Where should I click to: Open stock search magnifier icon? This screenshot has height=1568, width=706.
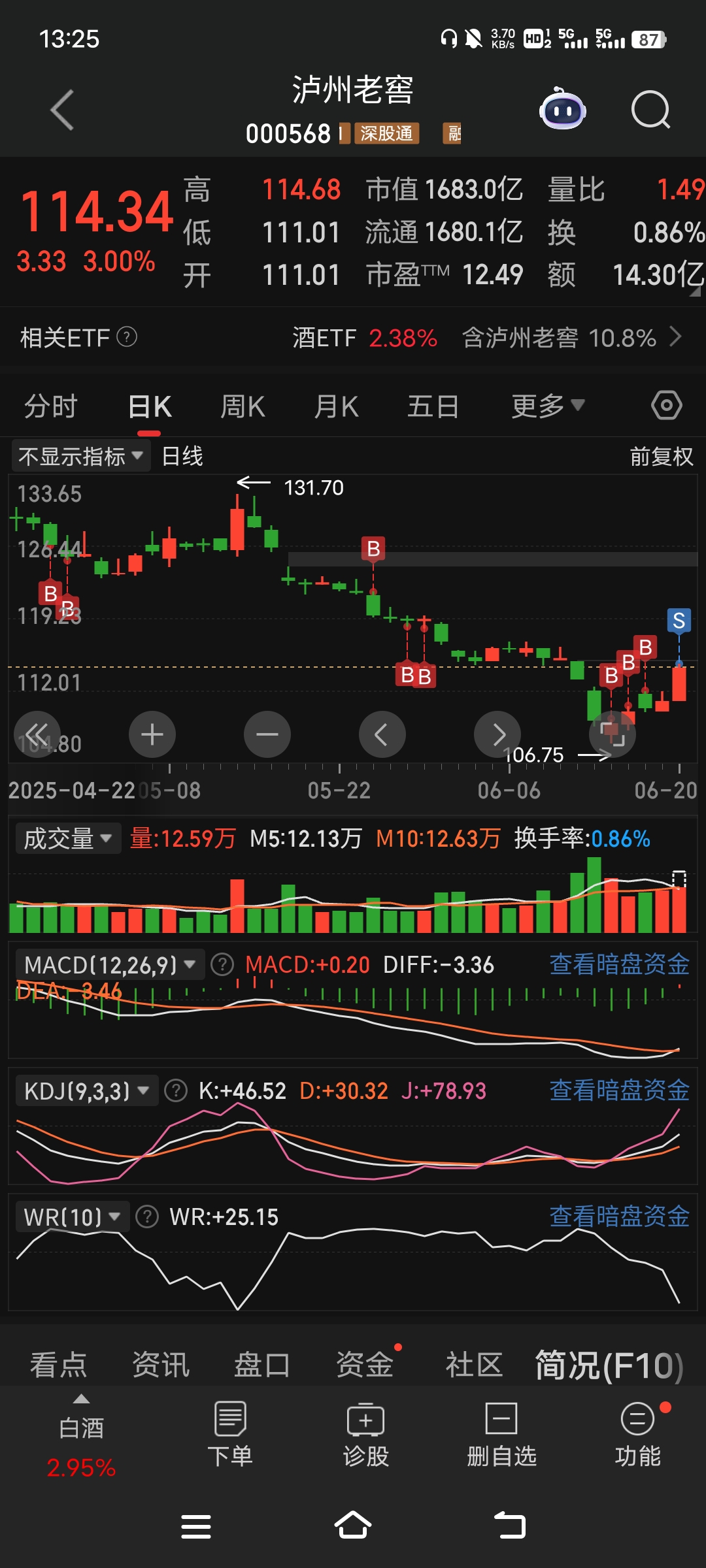click(x=651, y=110)
